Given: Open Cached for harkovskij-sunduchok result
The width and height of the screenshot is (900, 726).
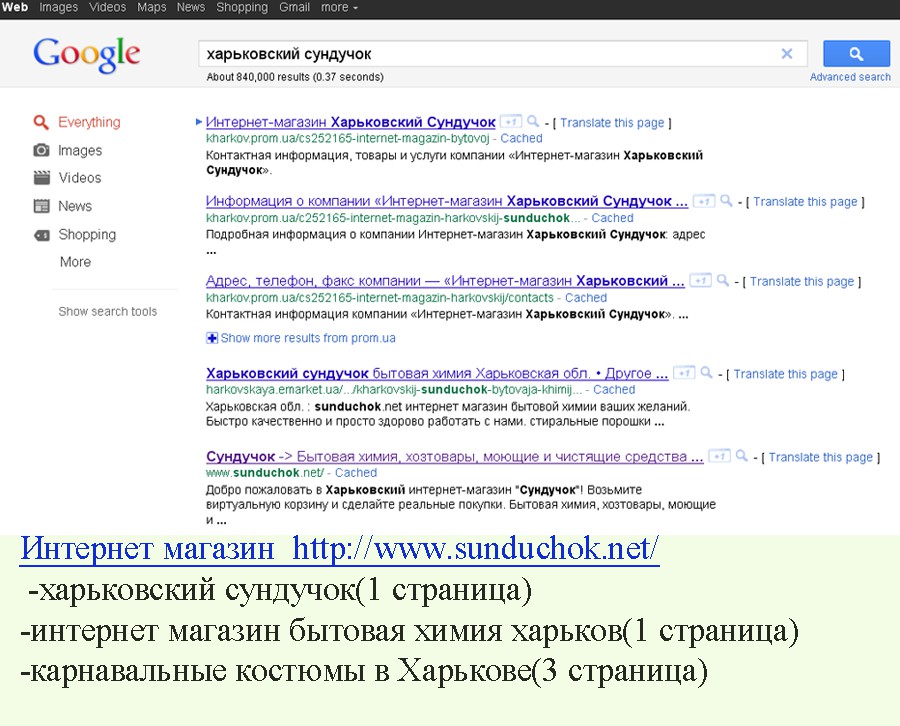Looking at the screenshot, I should pos(612,218).
